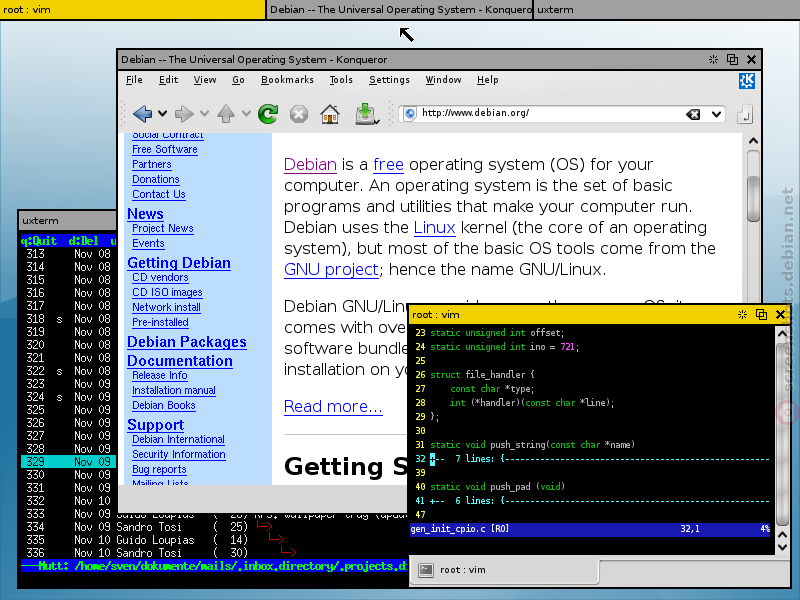Open the 'Installation manual' link
The width and height of the screenshot is (800, 600).
pyautogui.click(x=173, y=390)
